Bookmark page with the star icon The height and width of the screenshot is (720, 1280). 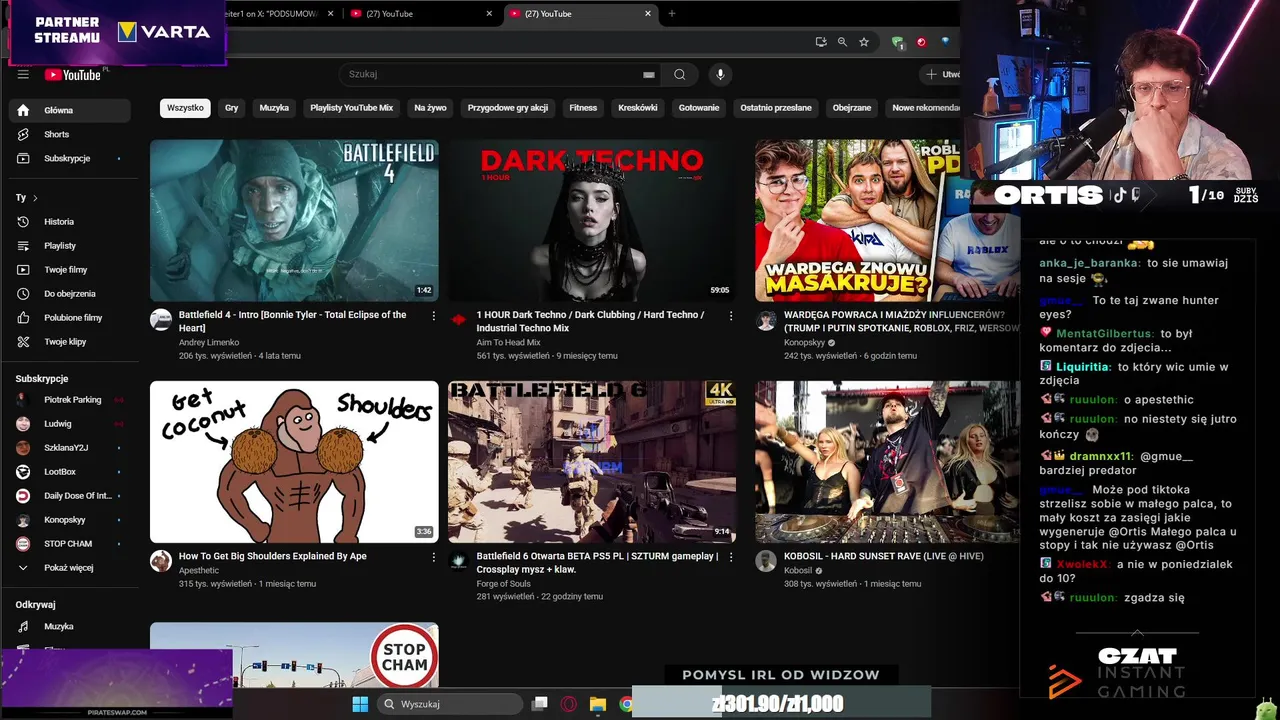[864, 42]
